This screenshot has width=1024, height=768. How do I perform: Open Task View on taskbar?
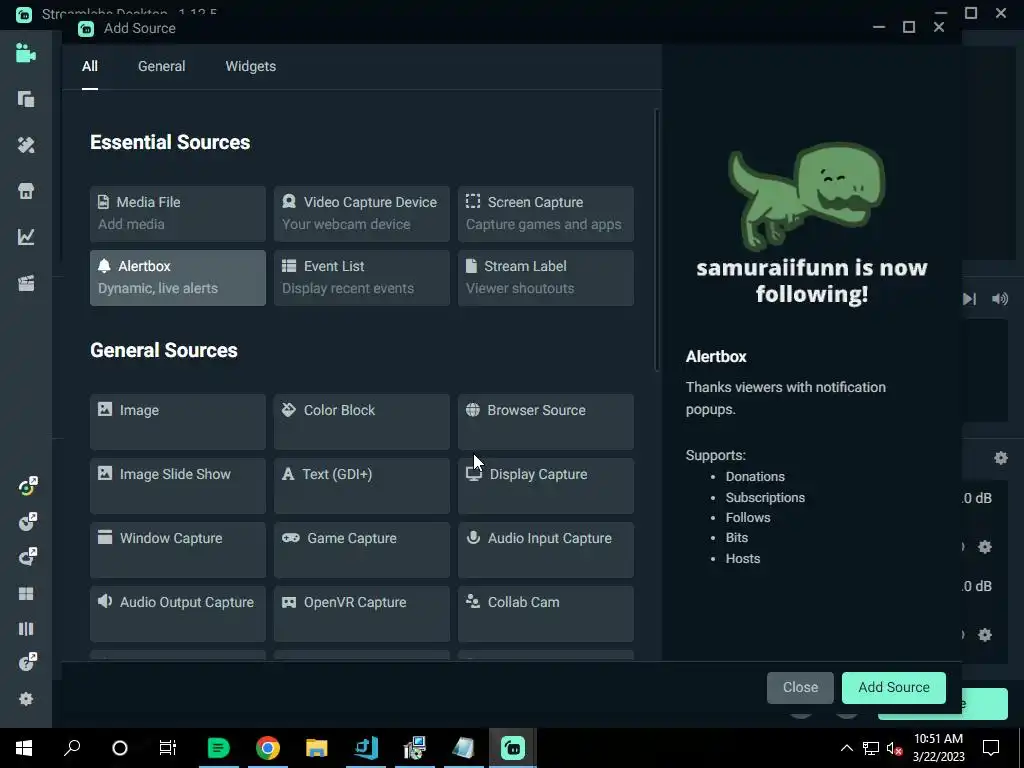[168, 748]
